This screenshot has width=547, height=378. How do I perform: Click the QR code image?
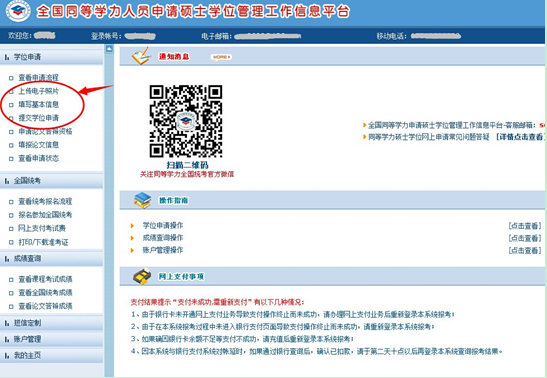point(186,121)
